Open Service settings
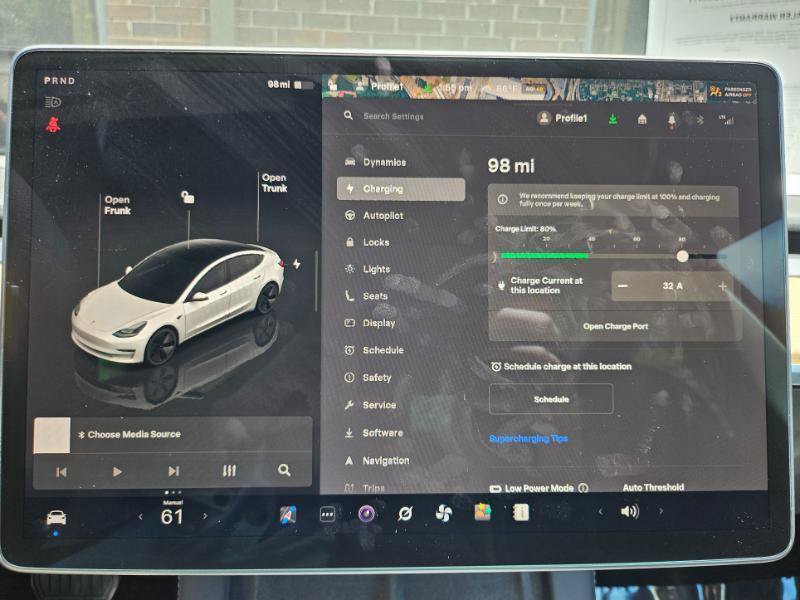The height and width of the screenshot is (600, 800). (x=370, y=405)
